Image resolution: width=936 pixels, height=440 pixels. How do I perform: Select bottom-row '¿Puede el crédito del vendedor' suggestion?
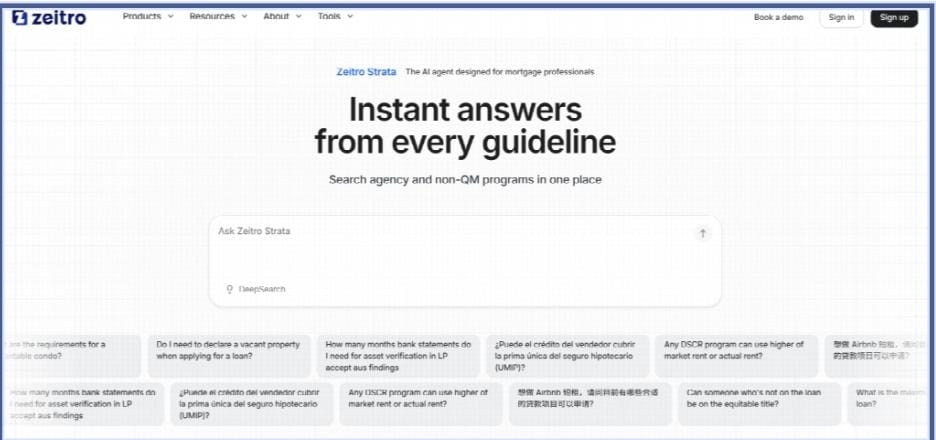[252, 404]
